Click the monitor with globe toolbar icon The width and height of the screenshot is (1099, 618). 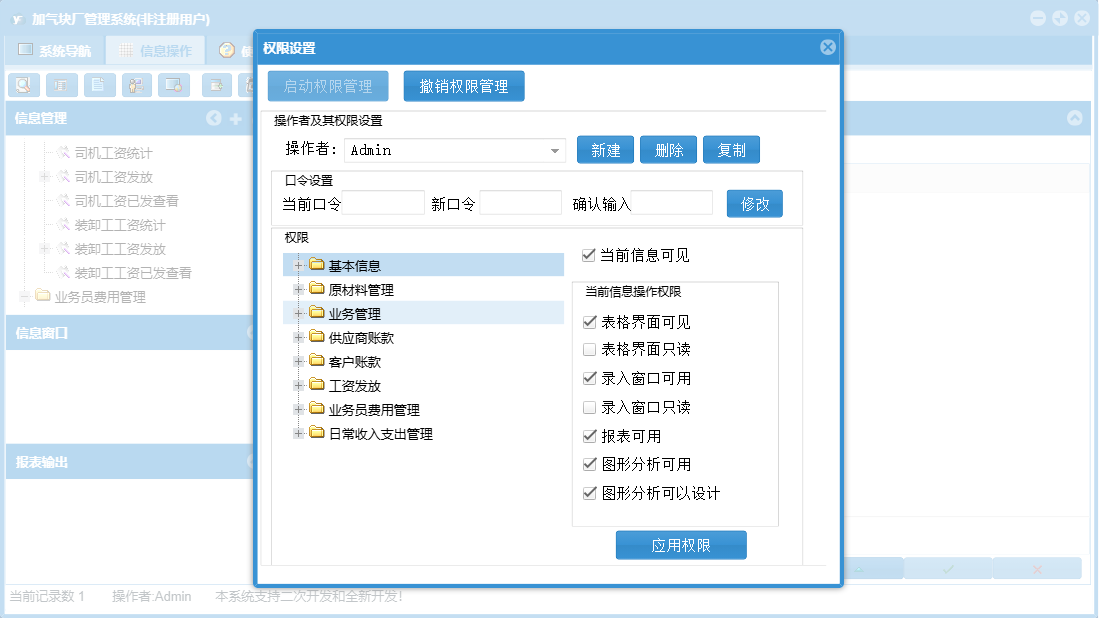[174, 85]
